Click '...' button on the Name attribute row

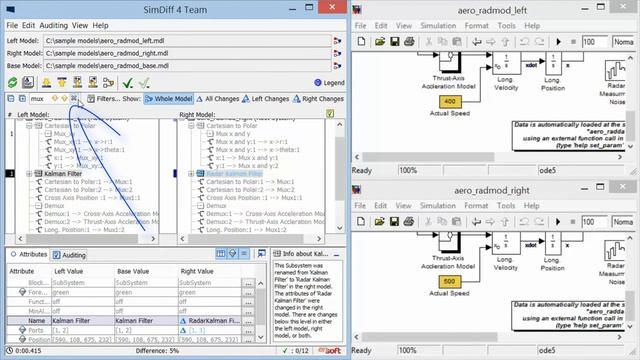click(248, 321)
